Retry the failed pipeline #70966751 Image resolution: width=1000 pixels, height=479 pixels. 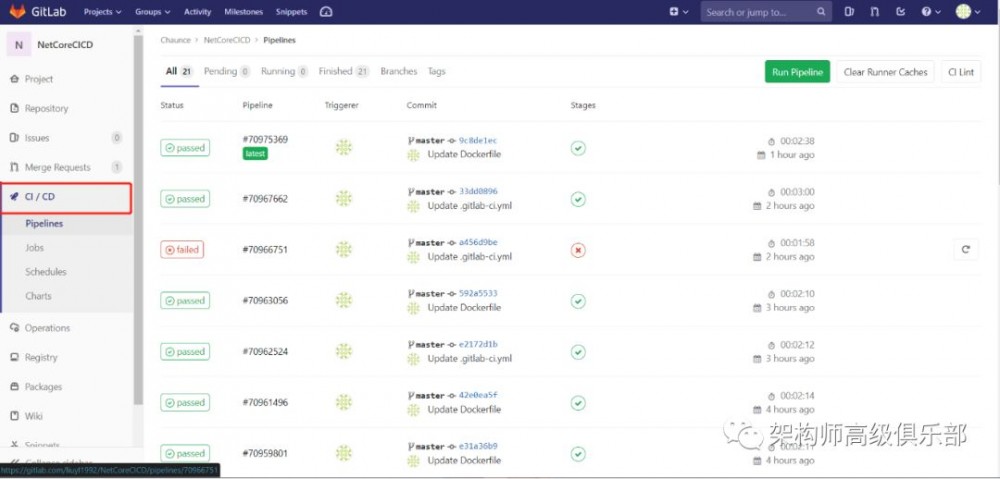965,249
